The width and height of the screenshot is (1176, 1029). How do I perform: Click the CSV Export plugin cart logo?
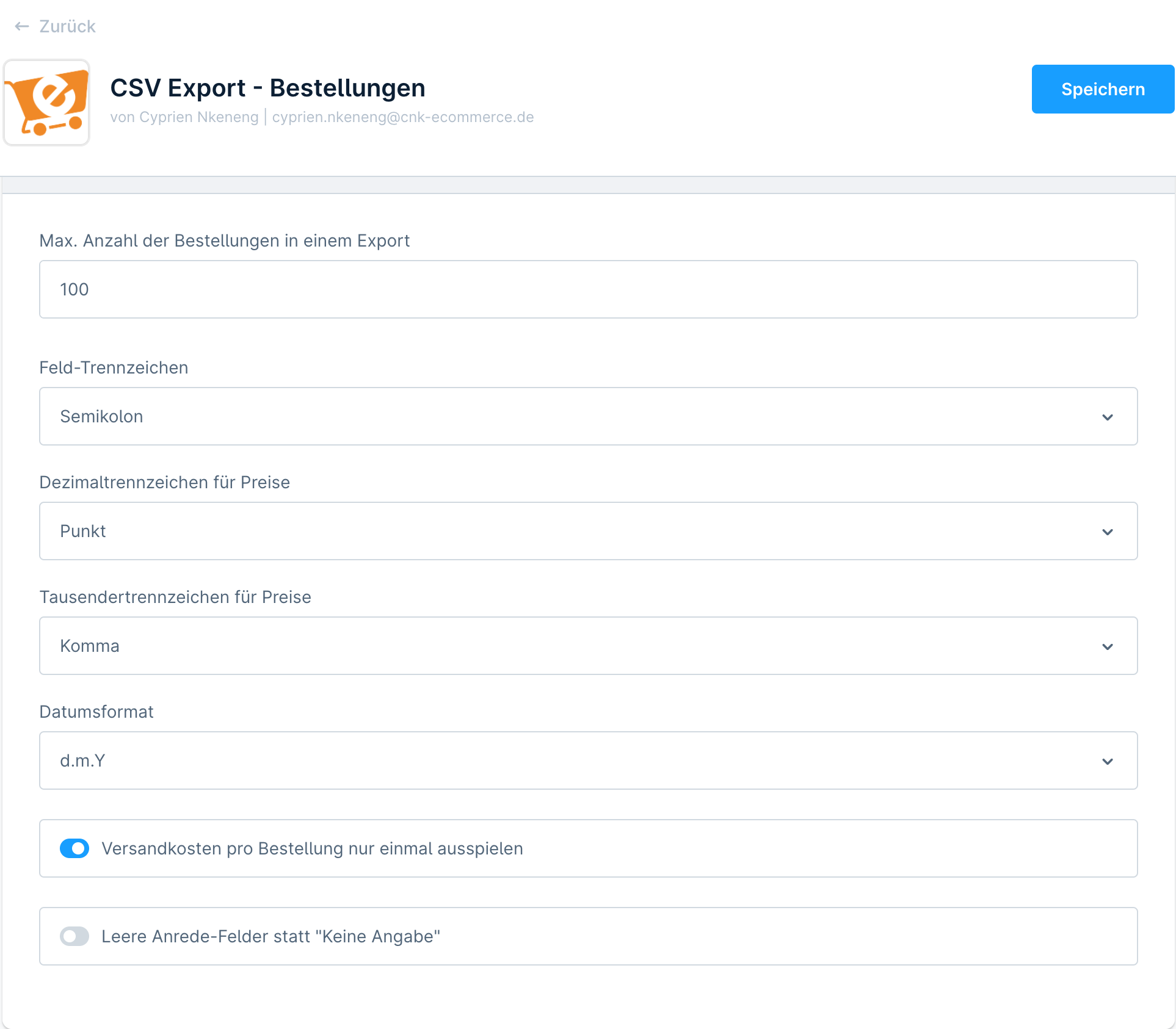point(47,103)
